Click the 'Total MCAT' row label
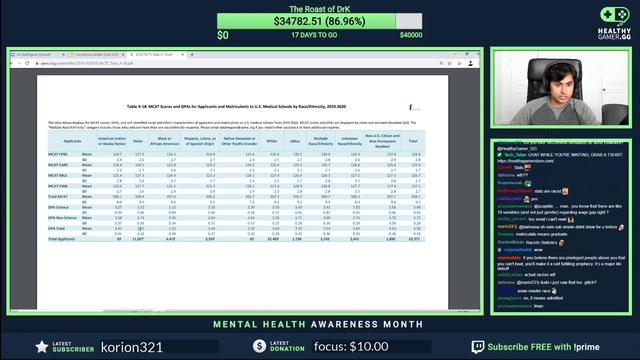 pyautogui.click(x=58, y=197)
